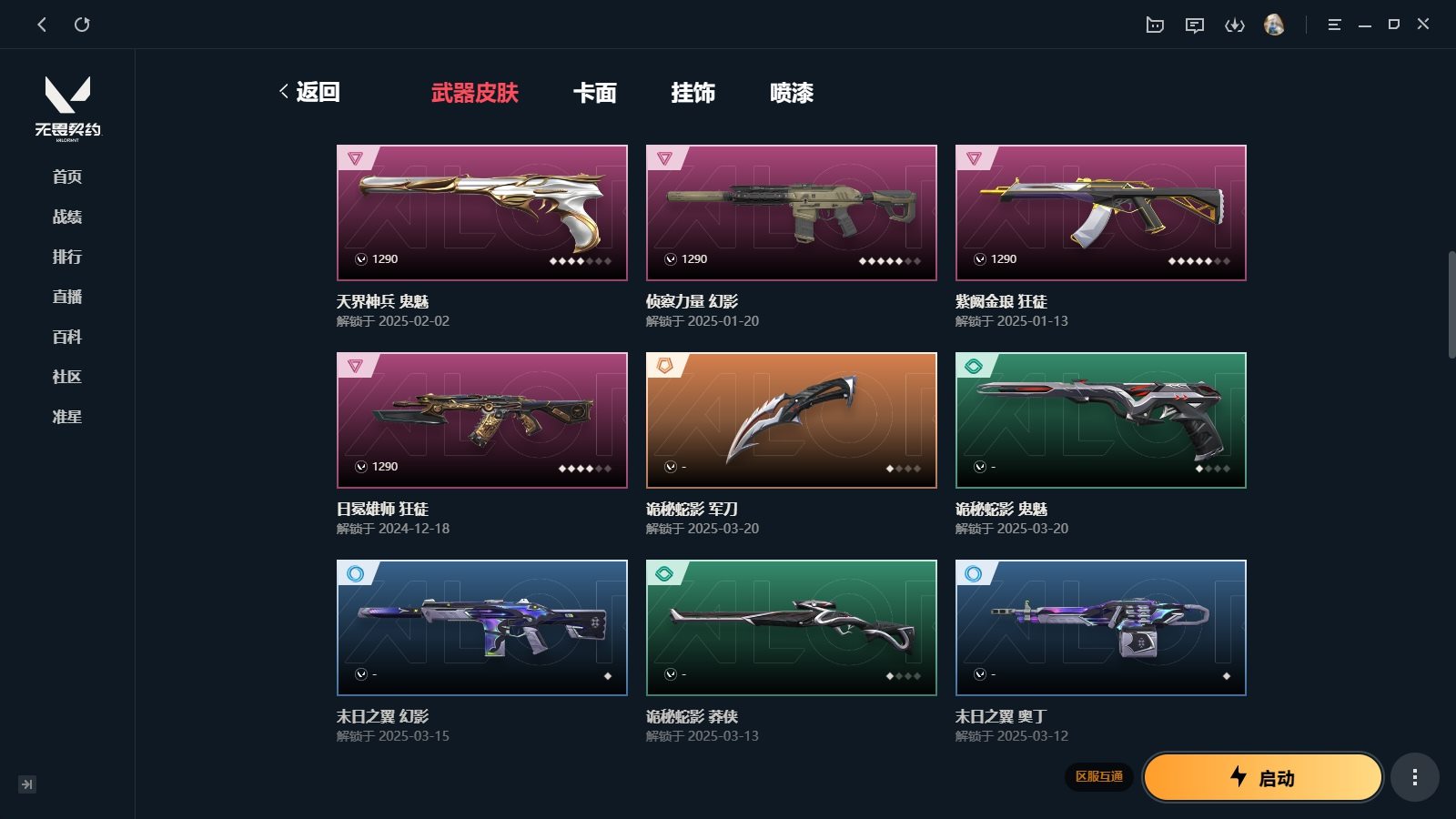This screenshot has width=1456, height=819.
Task: Click the 区服互通 label button
Action: pos(1099,777)
